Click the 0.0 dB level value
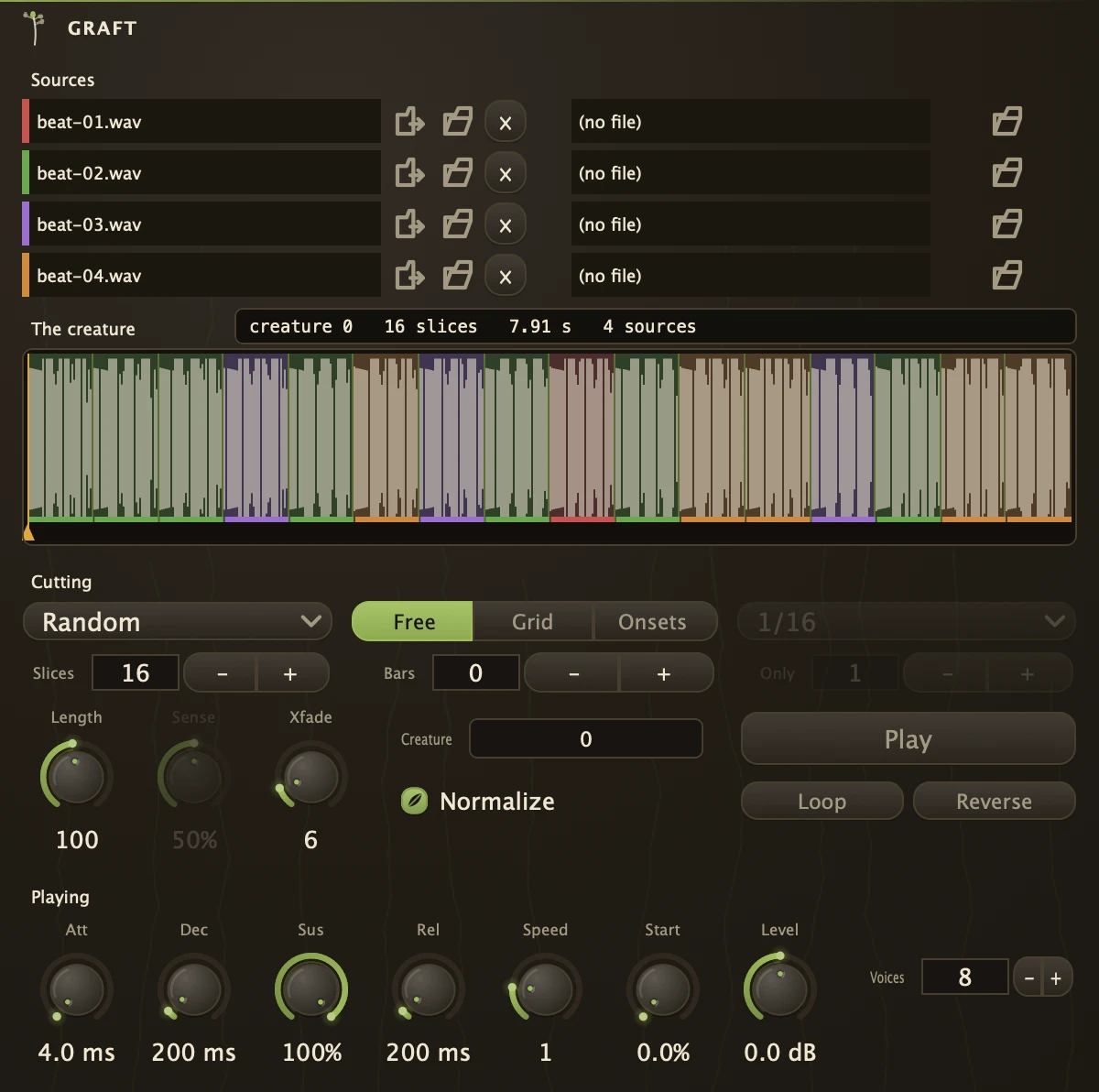 (x=780, y=1053)
